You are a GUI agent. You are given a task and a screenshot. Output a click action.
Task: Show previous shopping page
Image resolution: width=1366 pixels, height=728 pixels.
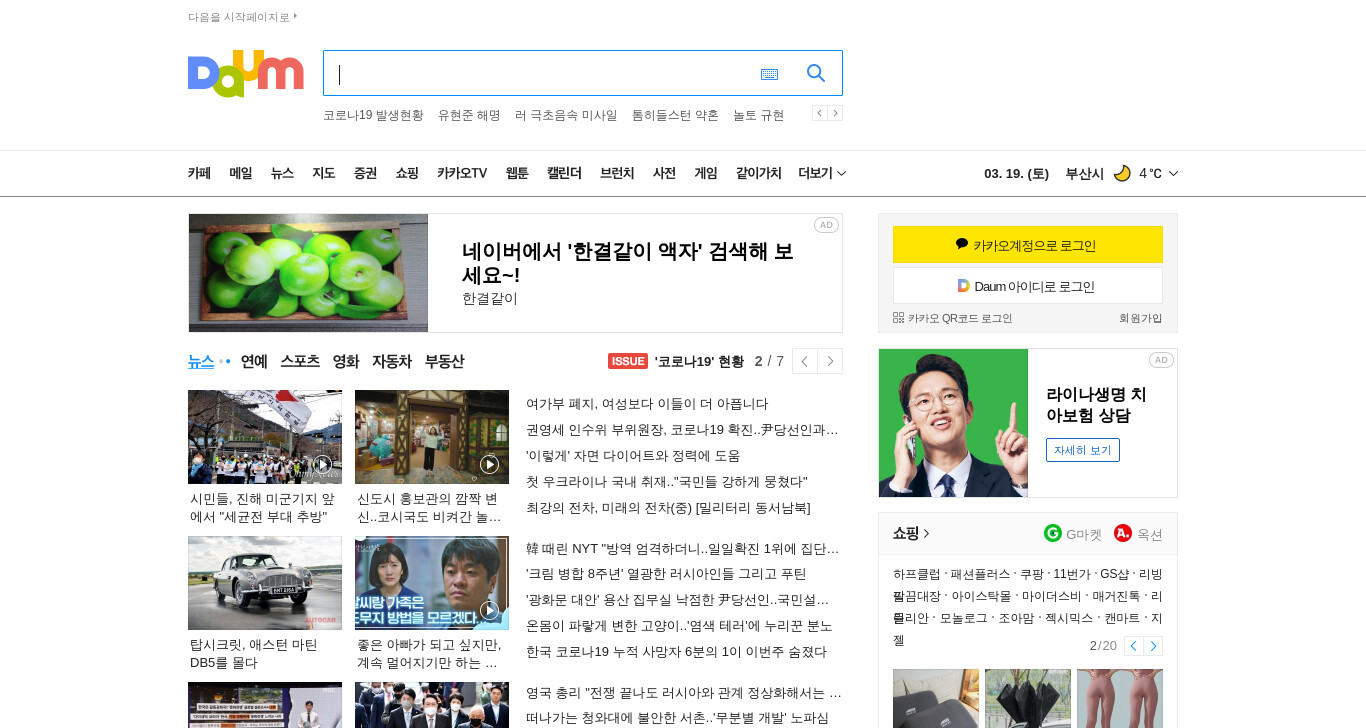point(1133,646)
